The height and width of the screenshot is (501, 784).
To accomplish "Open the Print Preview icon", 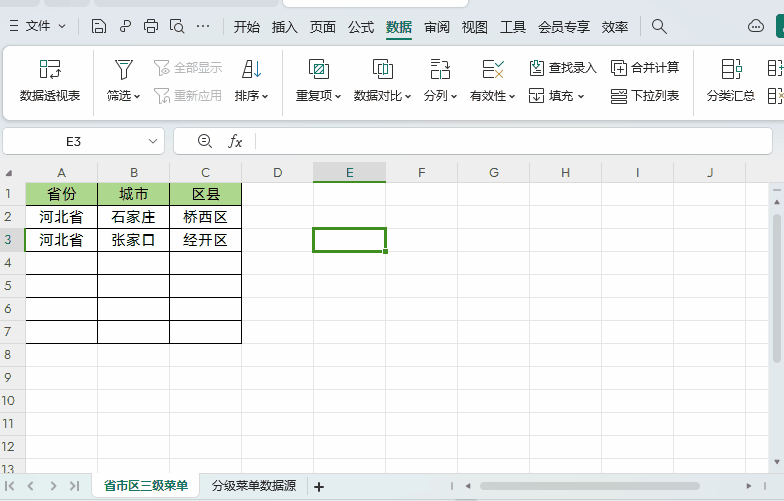I will pos(176,26).
